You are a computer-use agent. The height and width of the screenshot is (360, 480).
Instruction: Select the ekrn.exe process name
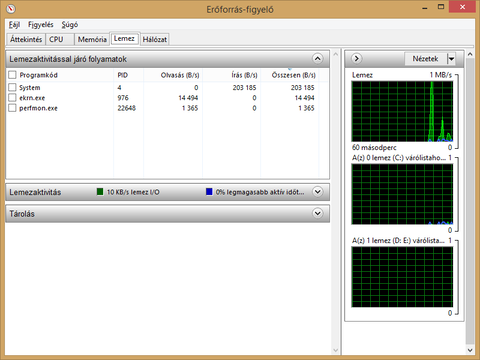click(x=32, y=98)
